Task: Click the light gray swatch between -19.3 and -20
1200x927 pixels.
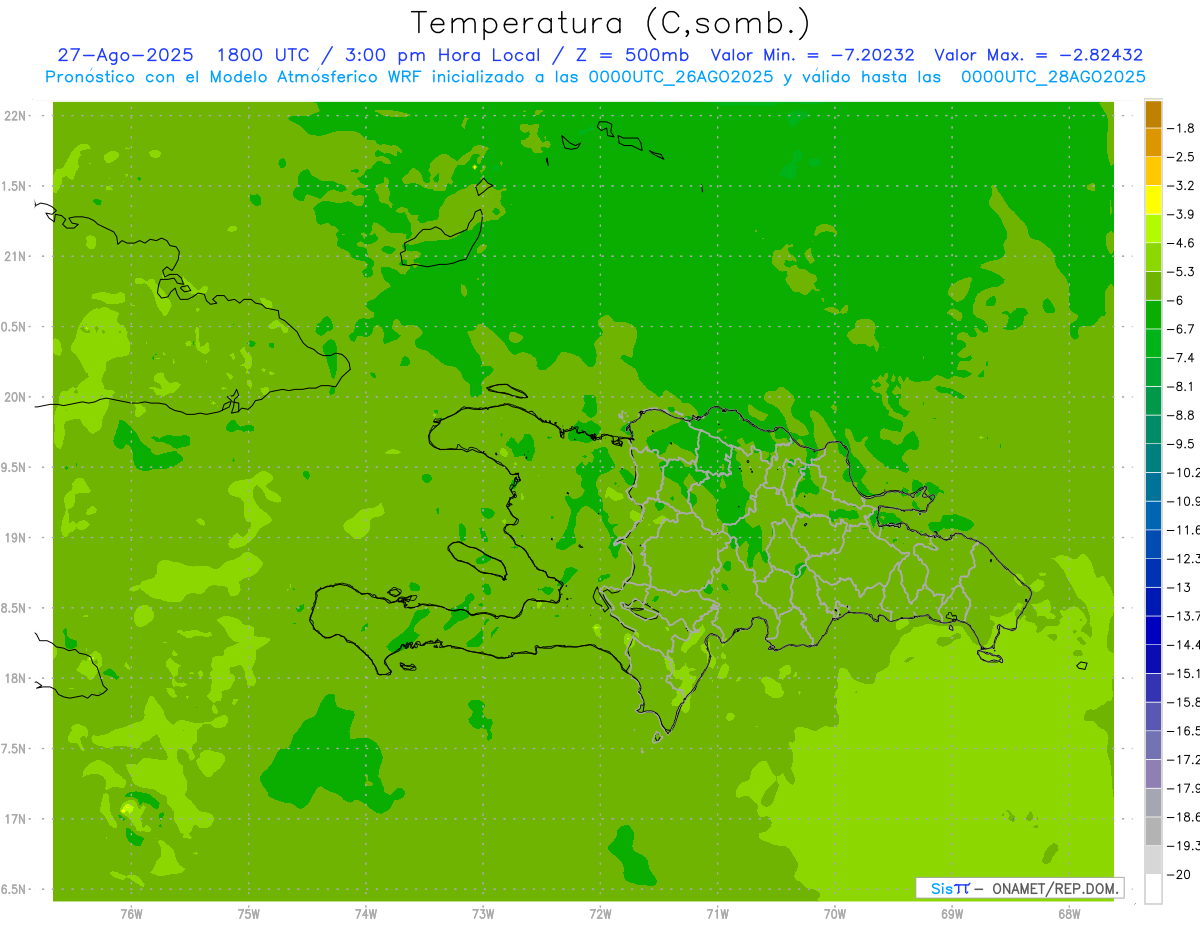Action: tap(1153, 860)
